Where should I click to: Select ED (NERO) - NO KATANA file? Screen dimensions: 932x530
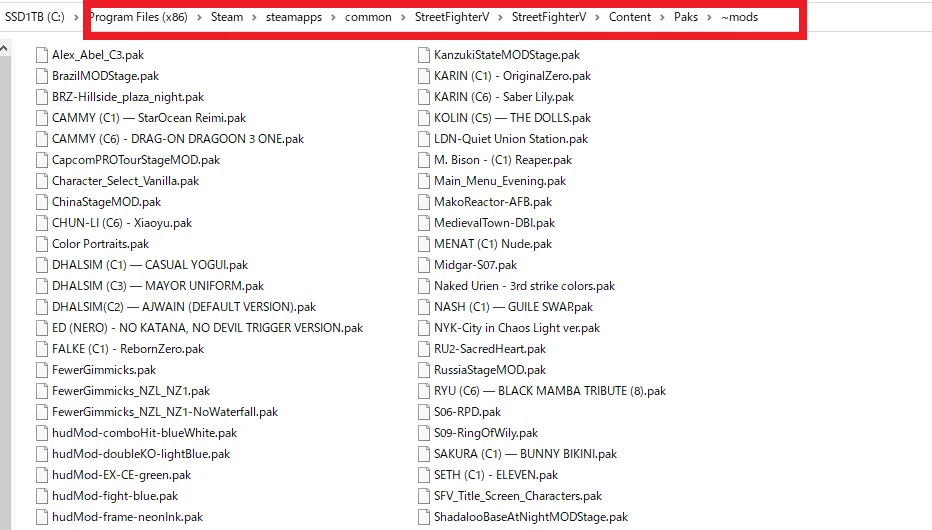click(199, 328)
